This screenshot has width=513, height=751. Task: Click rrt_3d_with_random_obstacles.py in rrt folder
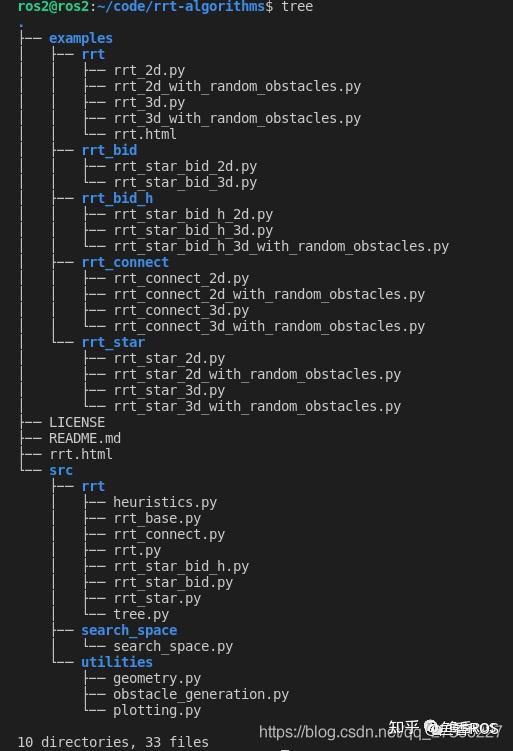click(237, 118)
